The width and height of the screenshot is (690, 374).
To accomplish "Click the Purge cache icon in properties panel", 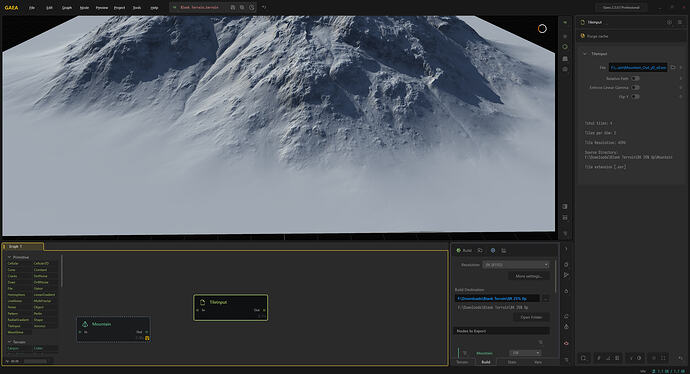I will click(x=583, y=36).
